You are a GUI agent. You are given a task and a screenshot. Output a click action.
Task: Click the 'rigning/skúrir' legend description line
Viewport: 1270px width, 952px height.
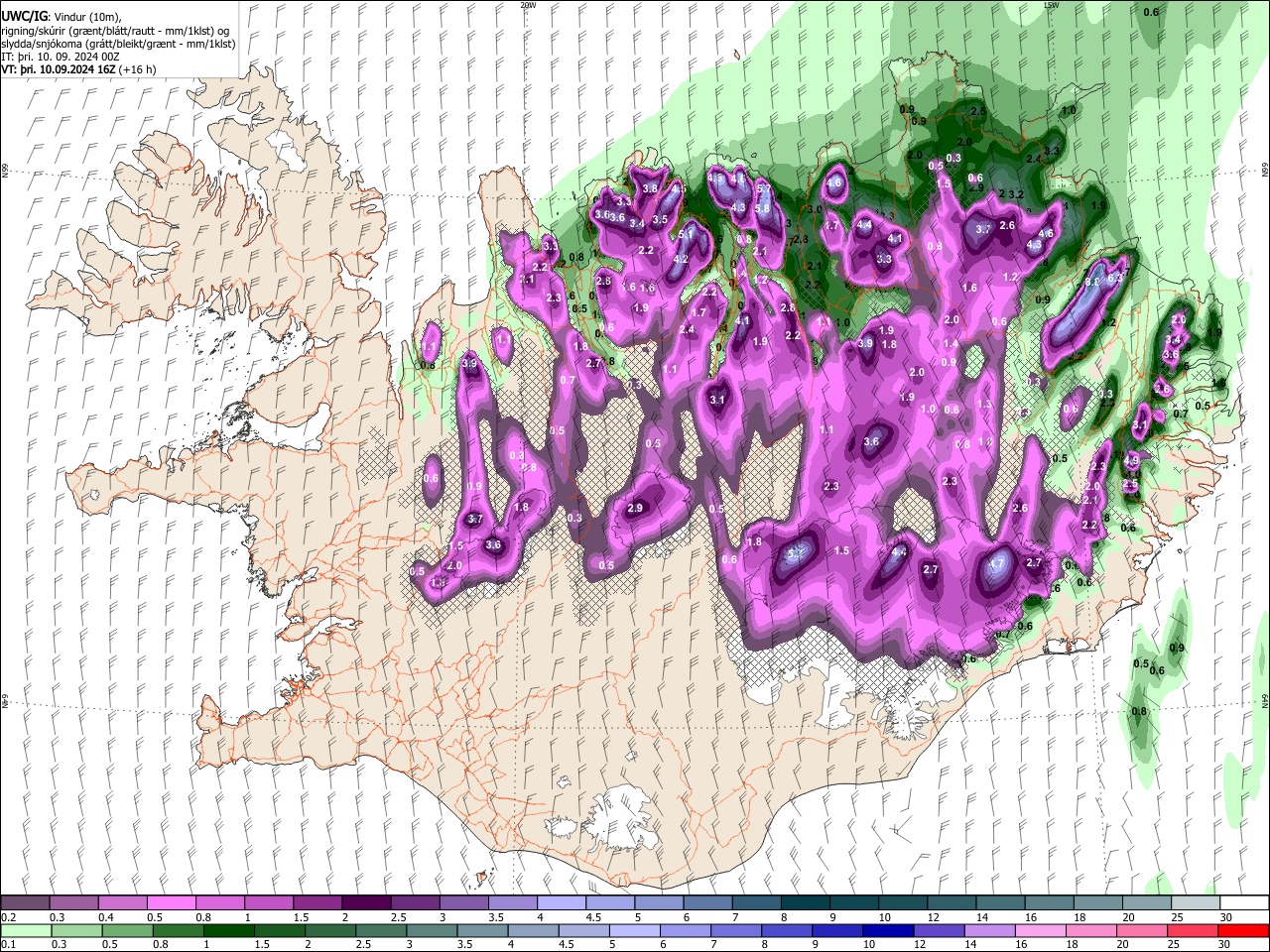115,30
